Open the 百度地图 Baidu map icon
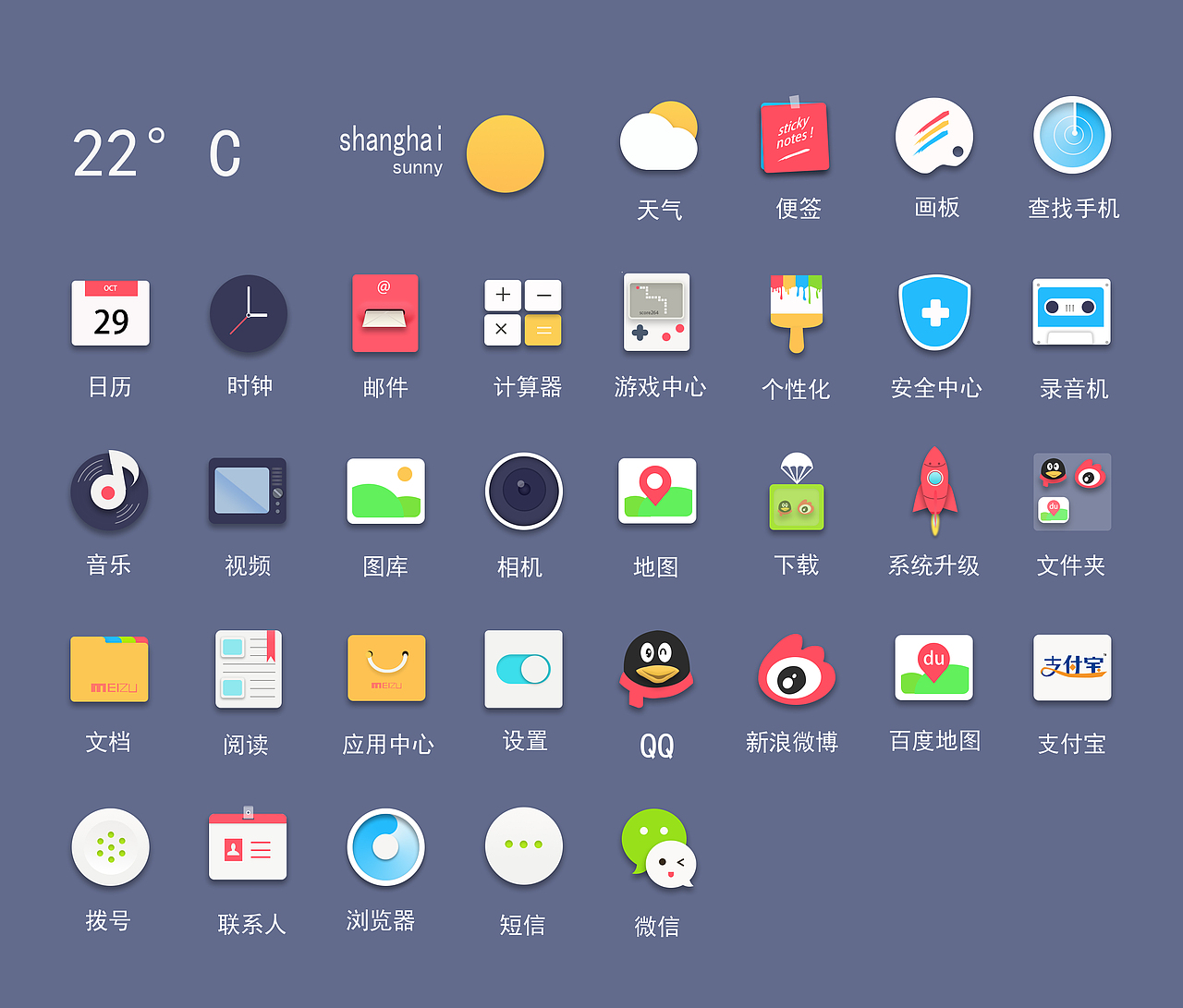Viewport: 1183px width, 1008px height. [933, 667]
